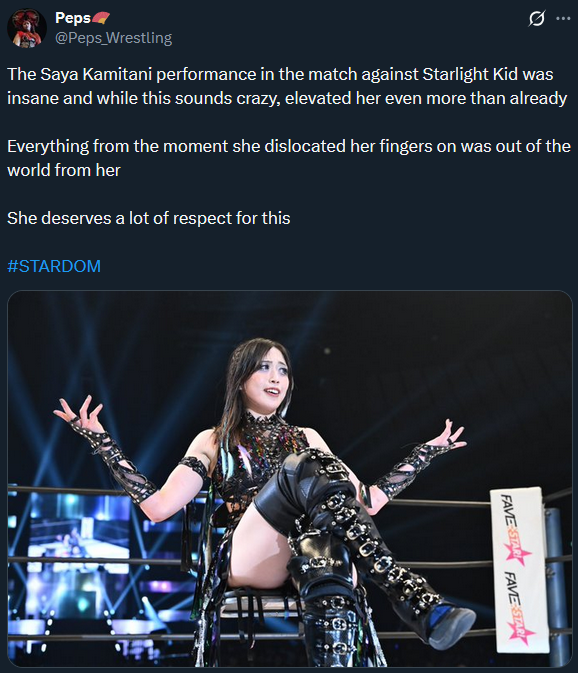Viewport: 578px width, 673px height.
Task: Click the fan emoji beside Peps
Action: [101, 18]
